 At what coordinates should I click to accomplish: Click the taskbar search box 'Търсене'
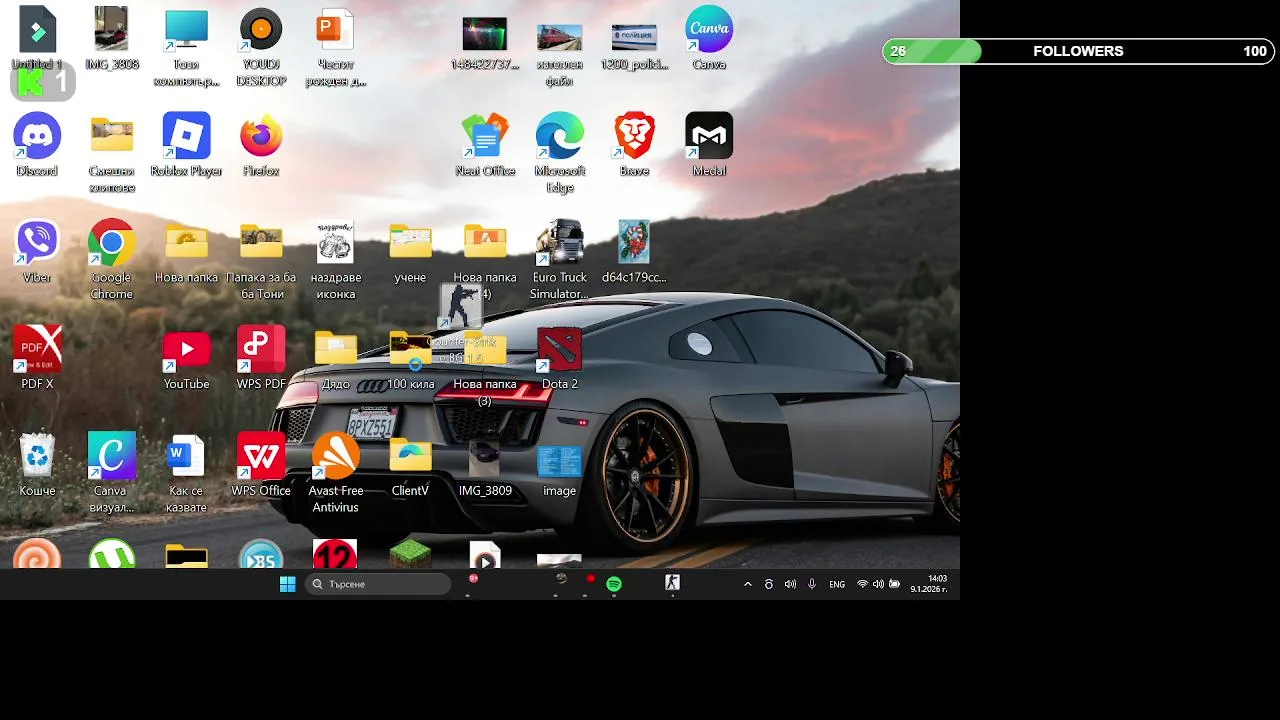click(x=378, y=584)
